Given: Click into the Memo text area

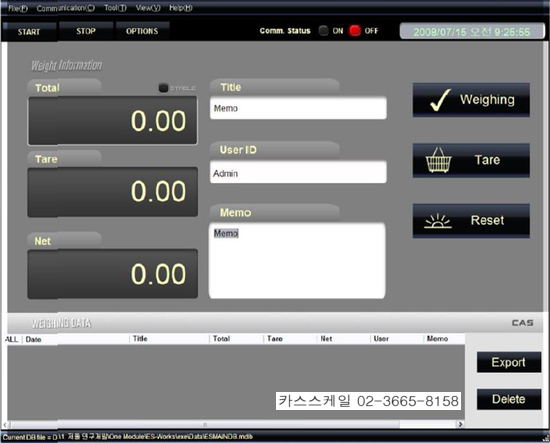Looking at the screenshot, I should (x=297, y=261).
